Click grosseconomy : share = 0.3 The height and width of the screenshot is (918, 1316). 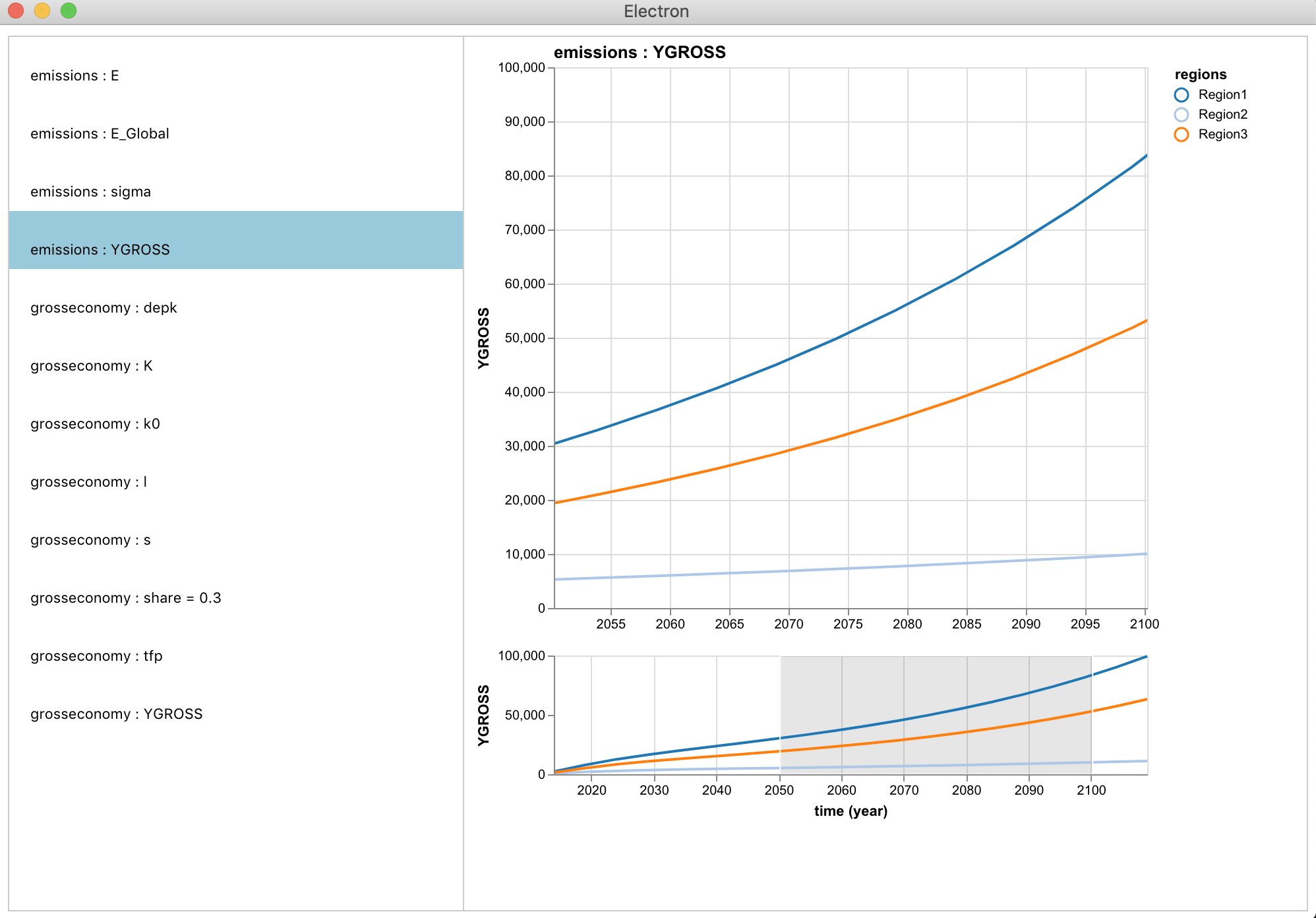click(x=125, y=598)
